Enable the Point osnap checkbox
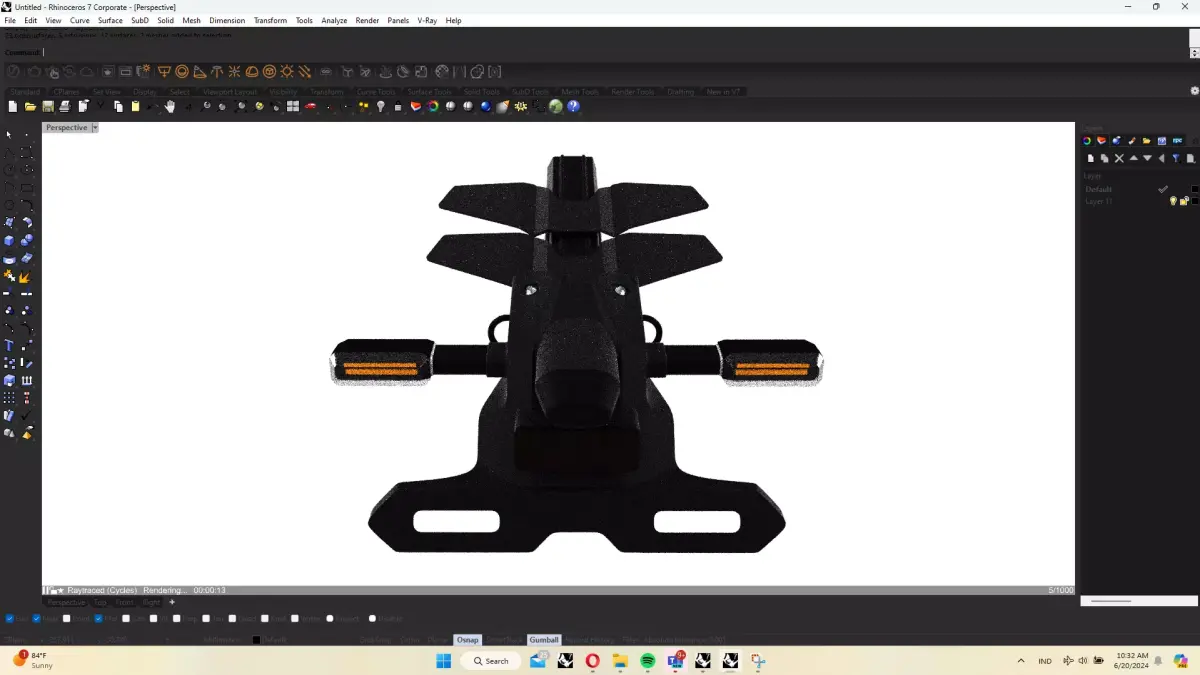 [66, 617]
